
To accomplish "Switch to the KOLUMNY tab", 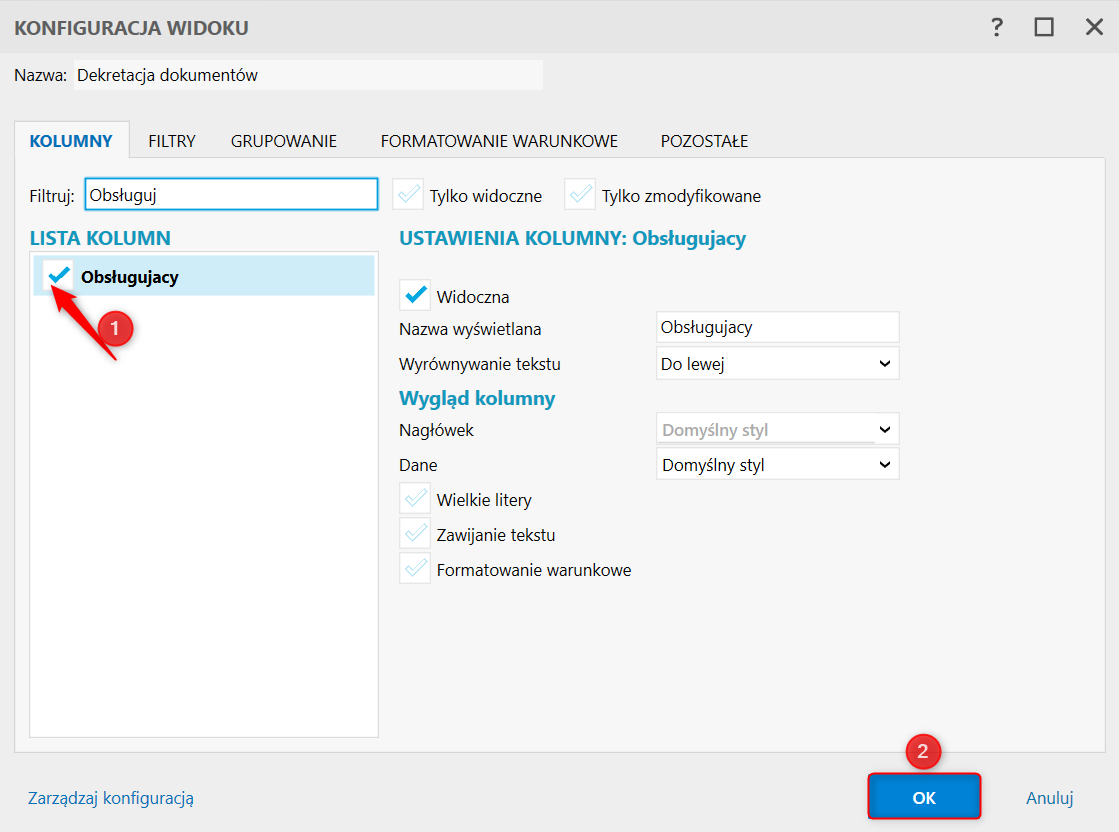I will [x=71, y=141].
